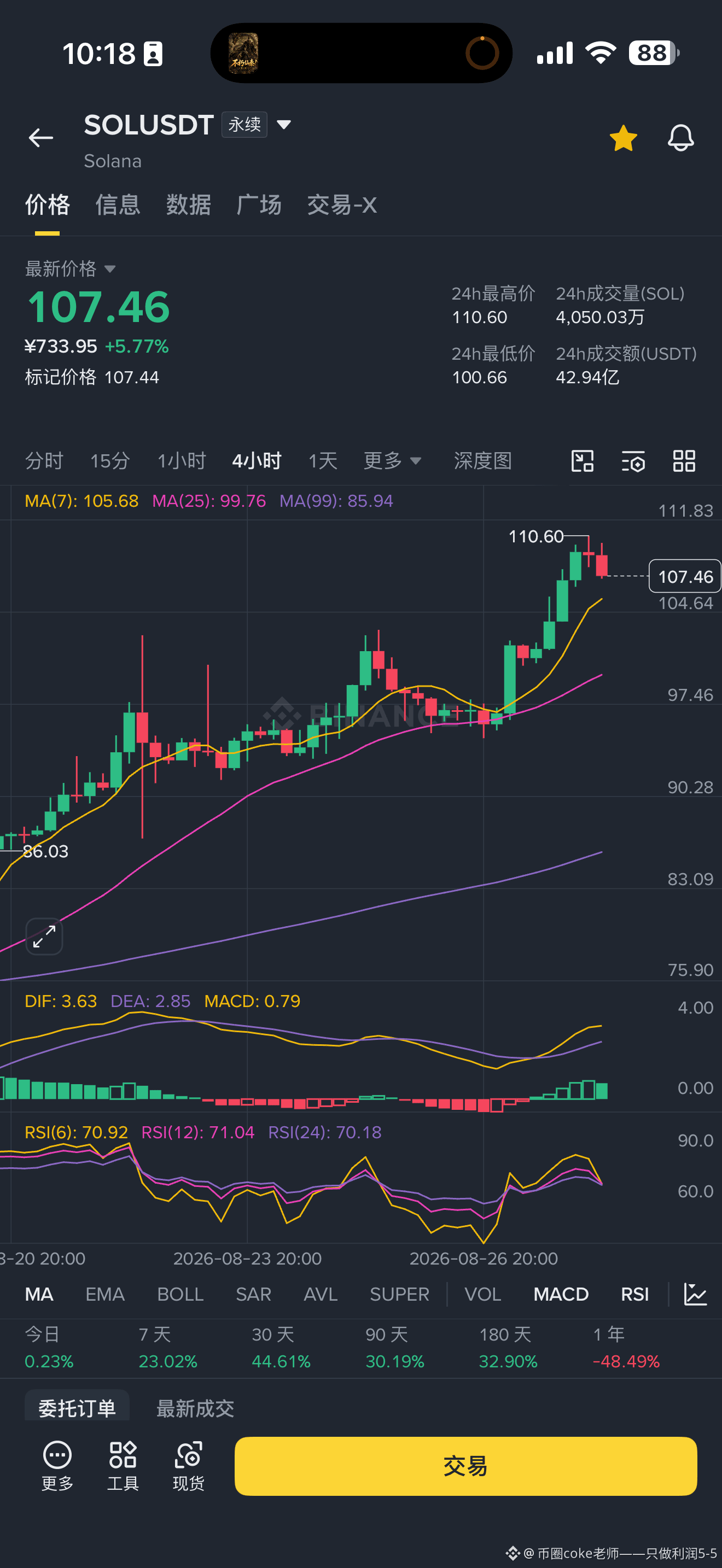722x1568 pixels.
Task: Toggle the MA indicator
Action: (x=39, y=1294)
